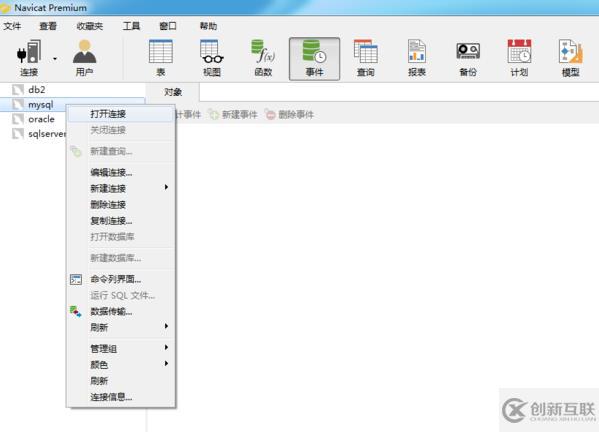Click the highlighted 事件 (Event) toolbar icon
The height and width of the screenshot is (432, 599).
click(314, 59)
